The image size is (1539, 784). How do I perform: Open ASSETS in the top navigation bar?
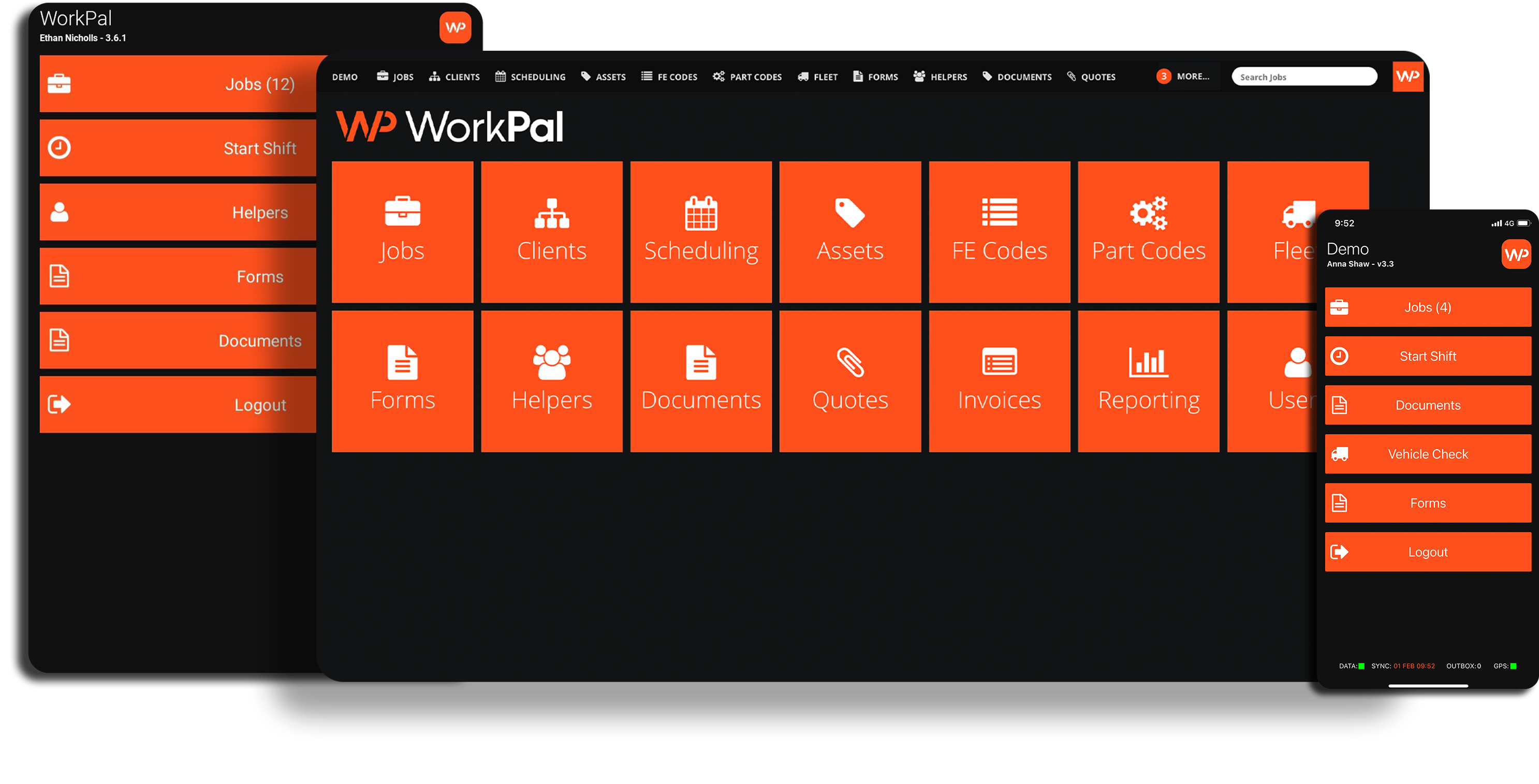point(603,77)
